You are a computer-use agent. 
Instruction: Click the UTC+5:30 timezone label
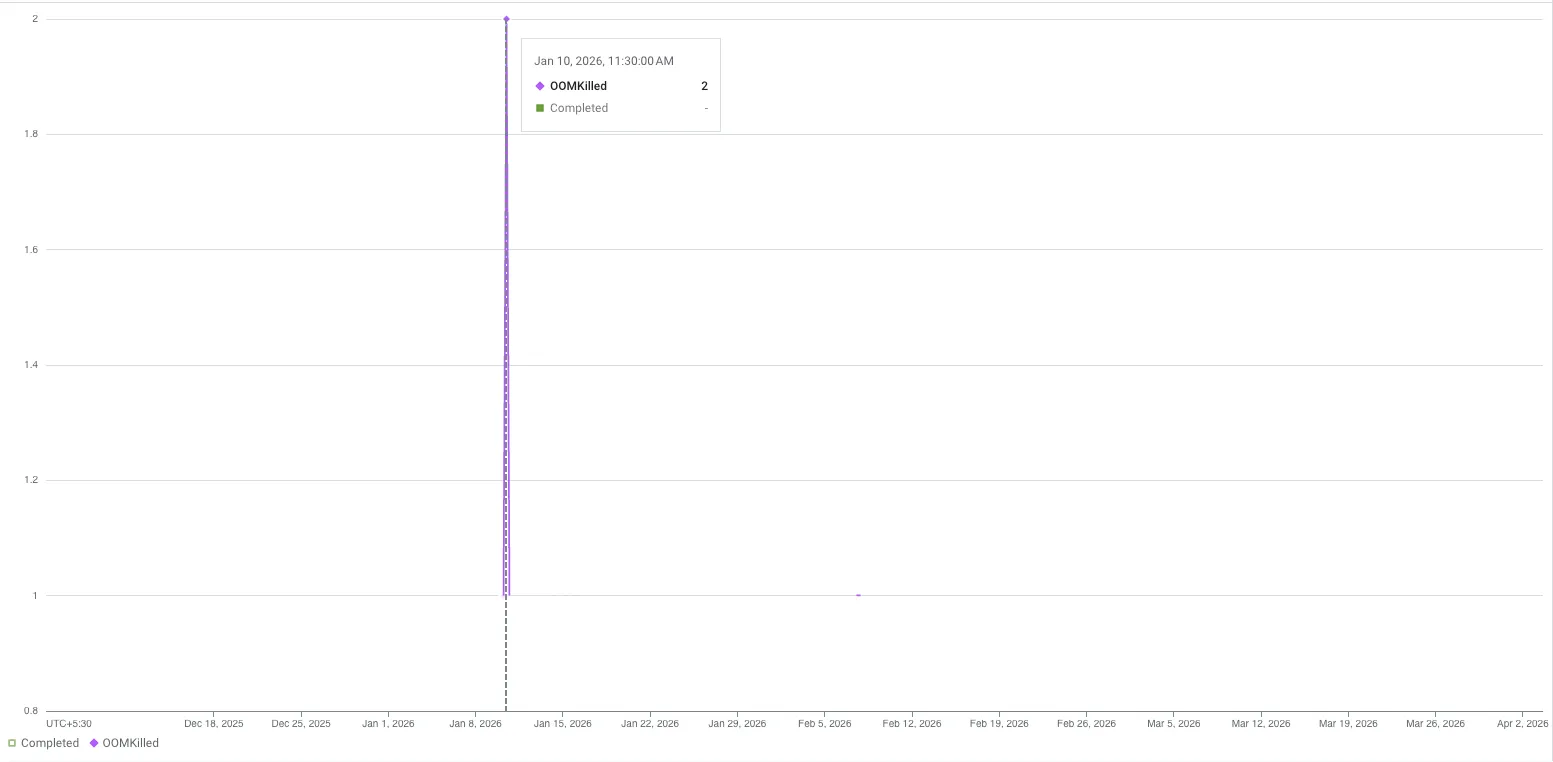click(x=69, y=723)
